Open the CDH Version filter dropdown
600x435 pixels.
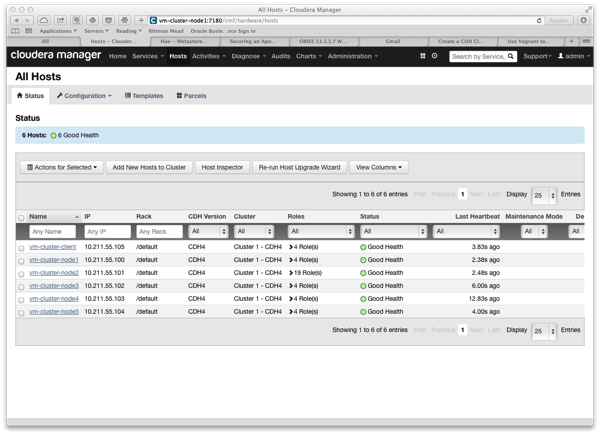(x=209, y=231)
